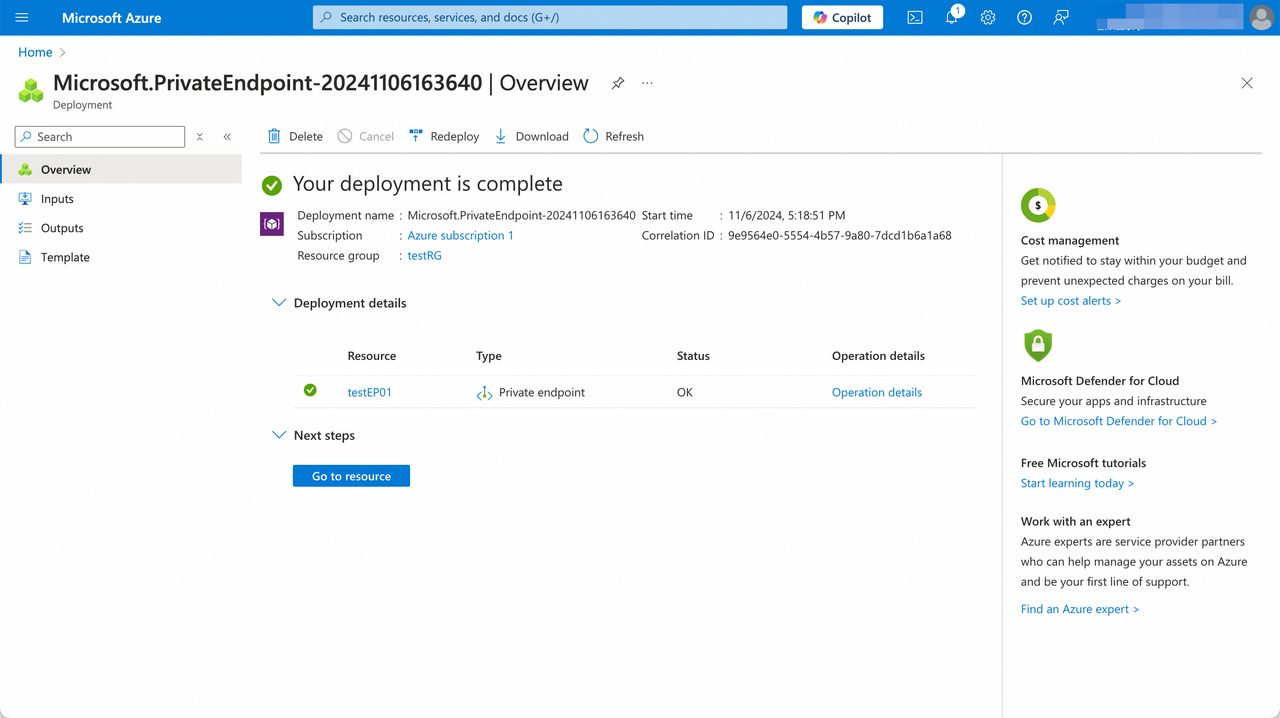The width and height of the screenshot is (1280, 718).
Task: Click the Go to resource button
Action: coord(351,475)
